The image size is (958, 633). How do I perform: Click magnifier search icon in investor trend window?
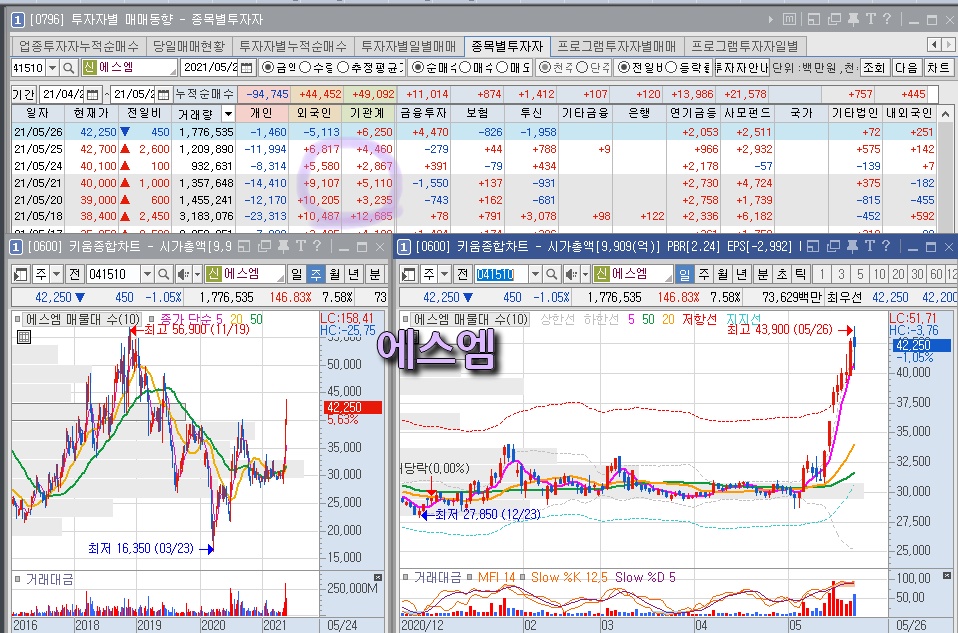point(69,68)
